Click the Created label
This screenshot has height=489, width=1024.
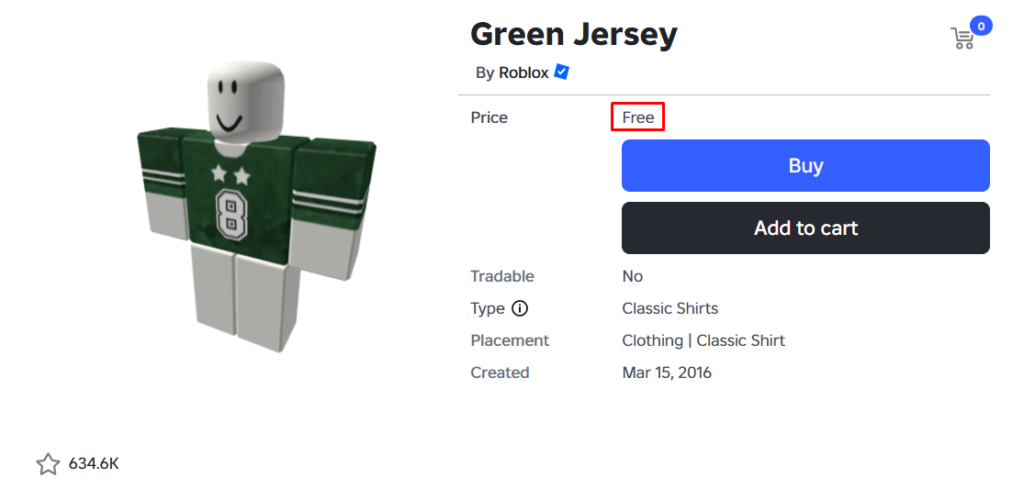500,372
